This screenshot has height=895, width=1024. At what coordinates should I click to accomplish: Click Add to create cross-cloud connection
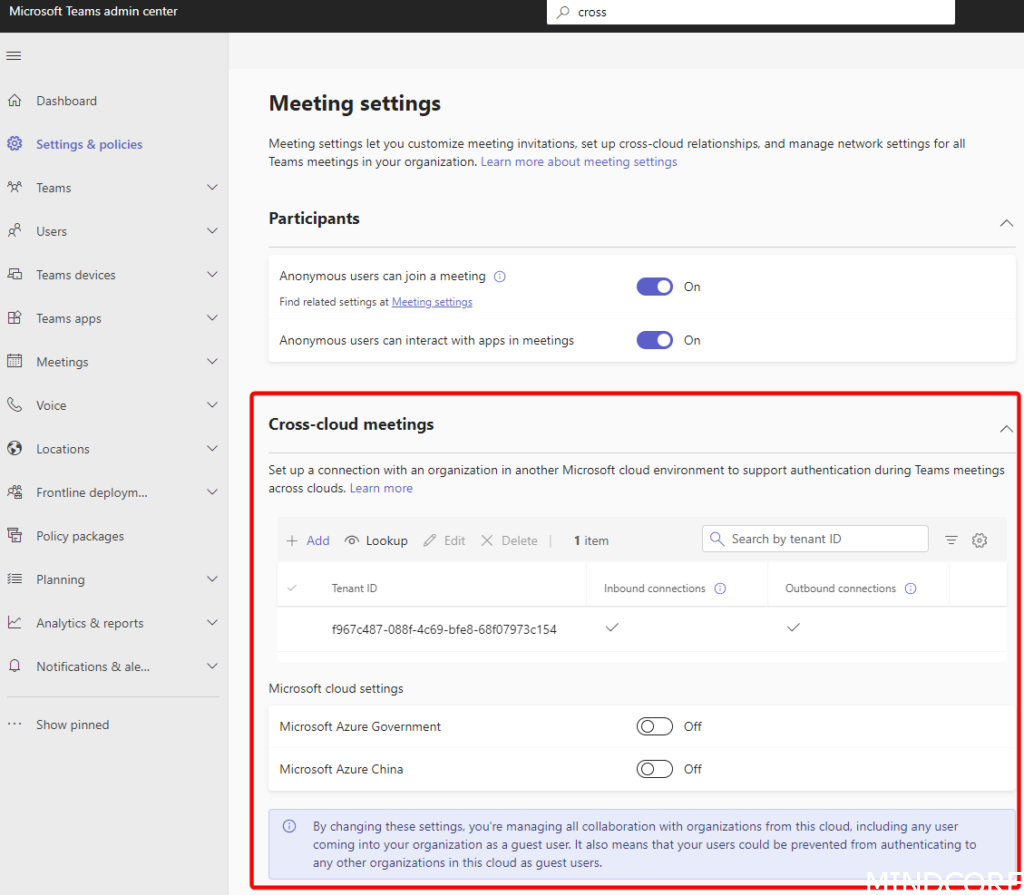308,541
